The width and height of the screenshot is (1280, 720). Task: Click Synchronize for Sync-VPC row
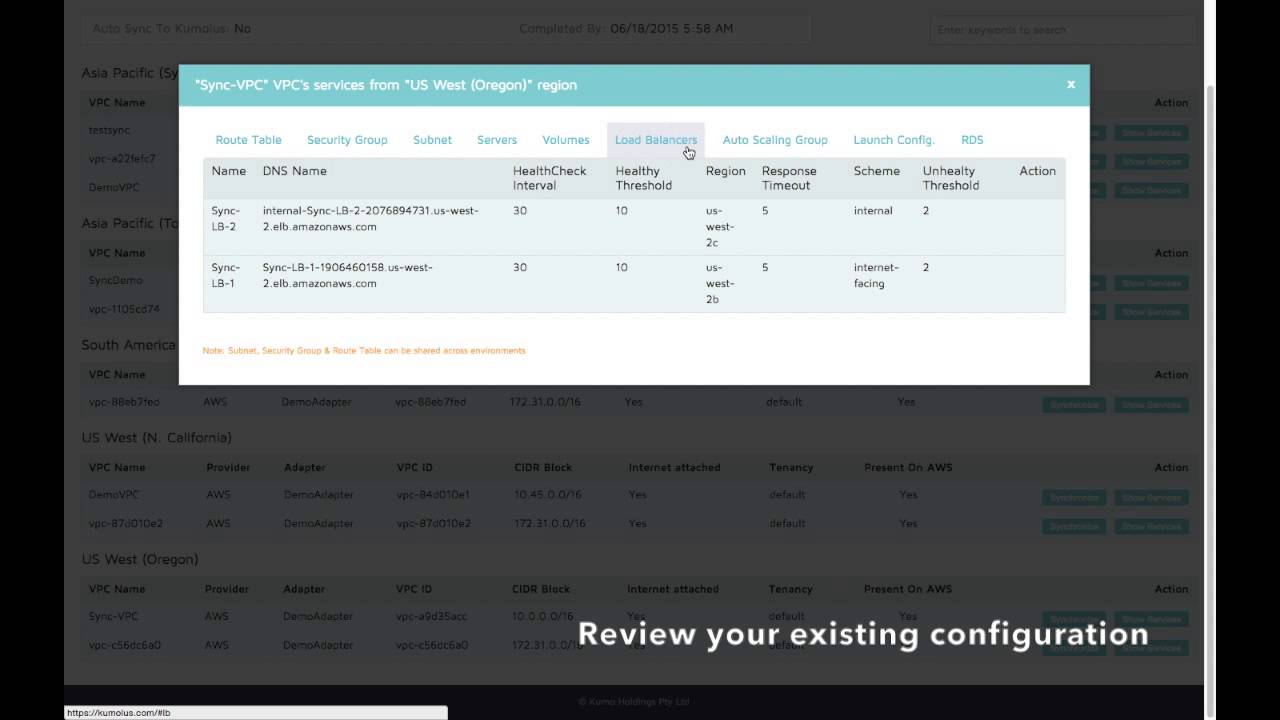tap(1075, 619)
